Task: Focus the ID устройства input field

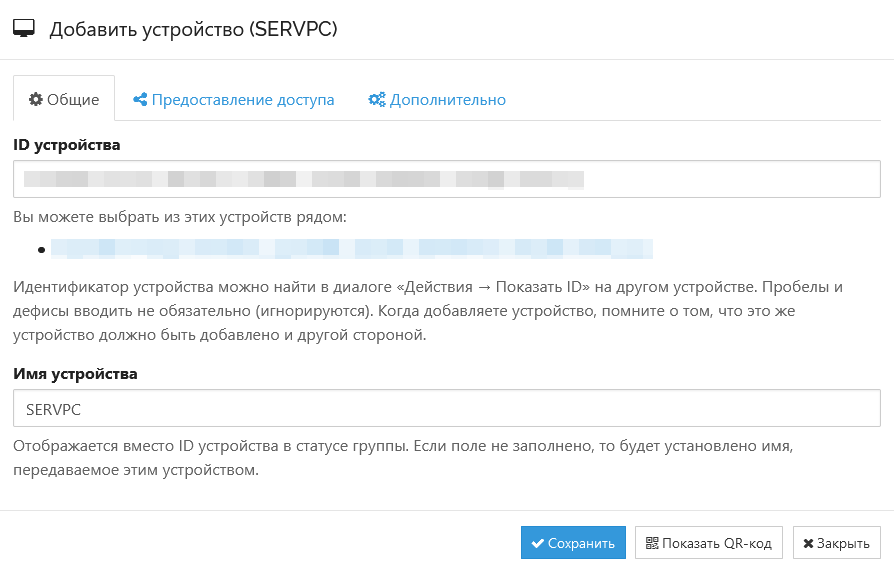Action: pyautogui.click(x=447, y=179)
